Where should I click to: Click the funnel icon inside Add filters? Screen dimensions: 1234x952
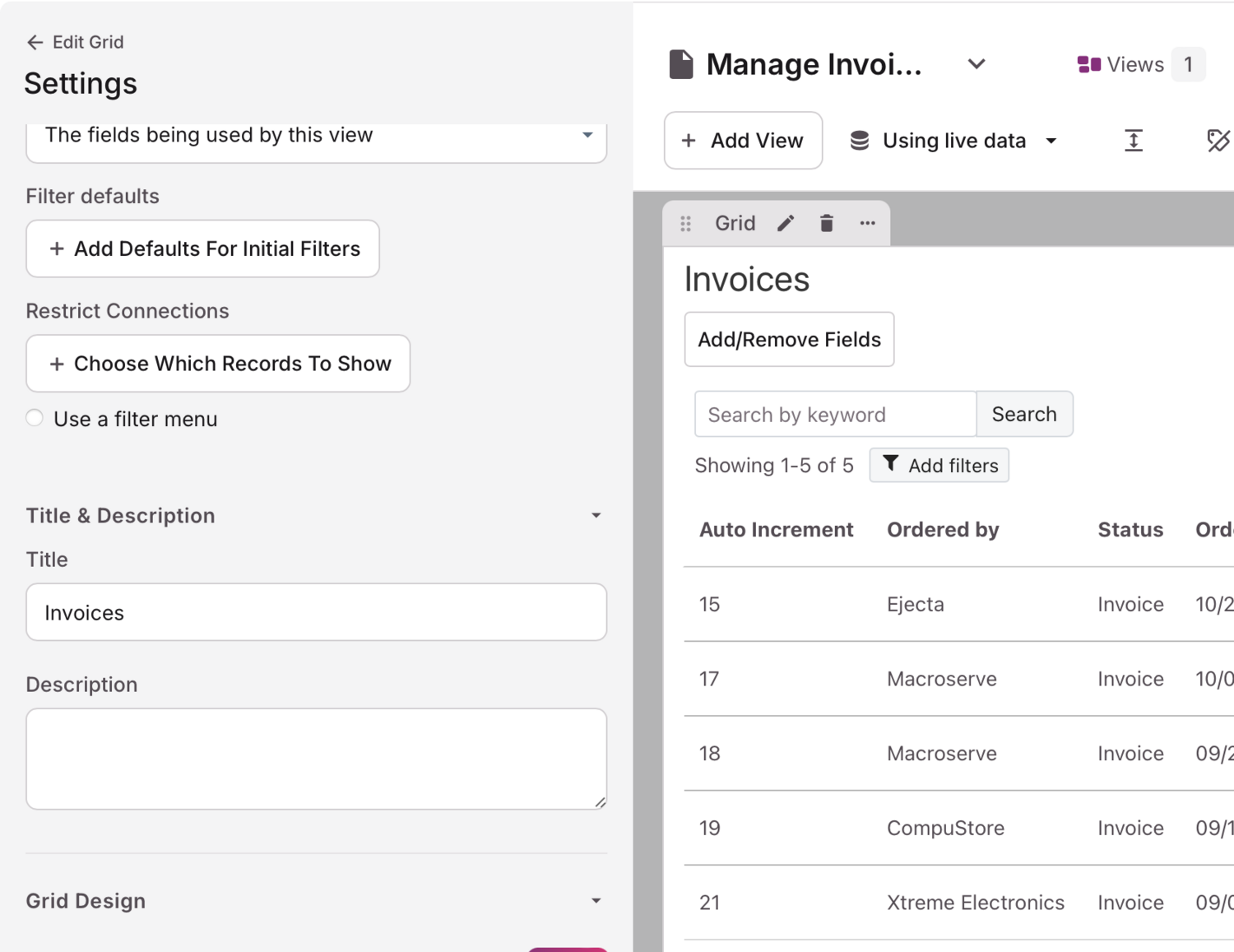tap(891, 464)
